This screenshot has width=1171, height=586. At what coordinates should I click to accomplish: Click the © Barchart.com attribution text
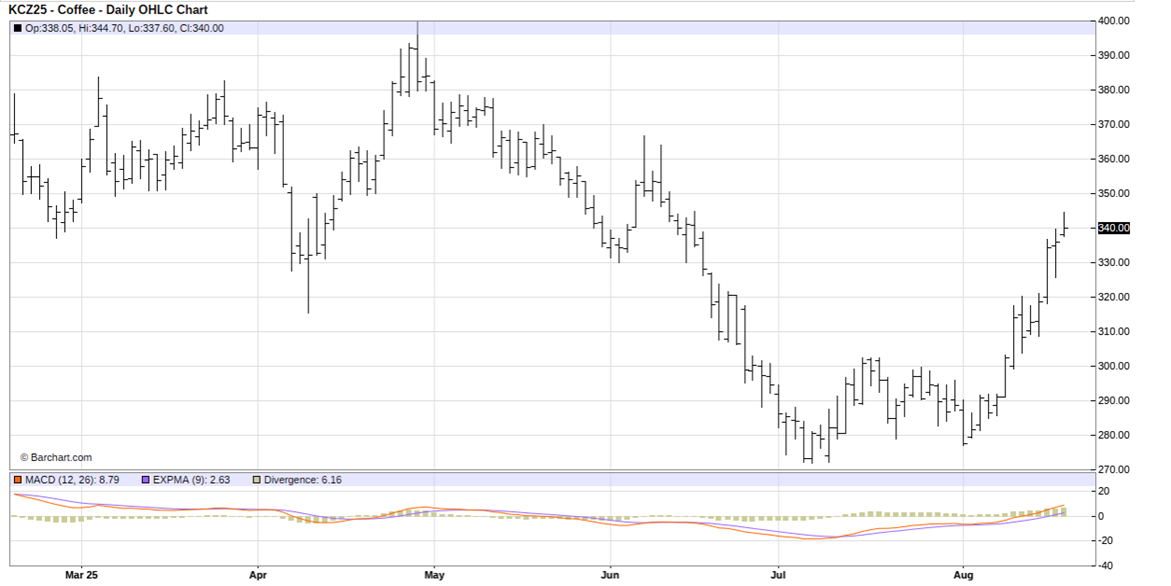(56, 458)
